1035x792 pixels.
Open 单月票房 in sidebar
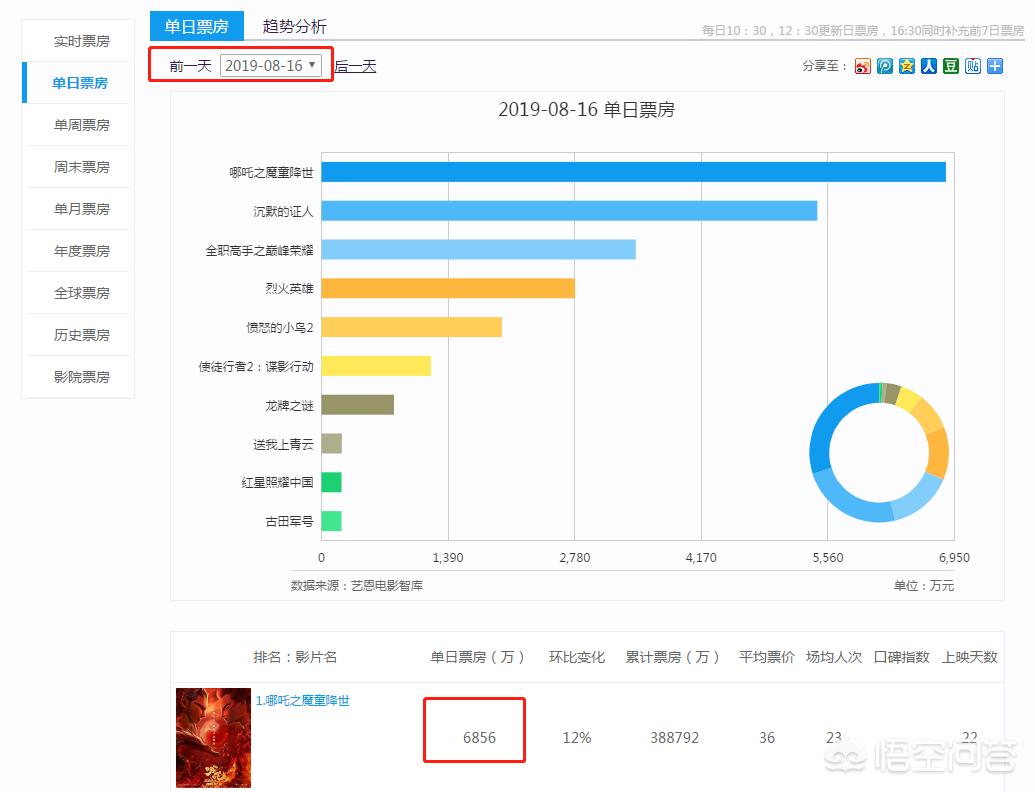click(81, 209)
